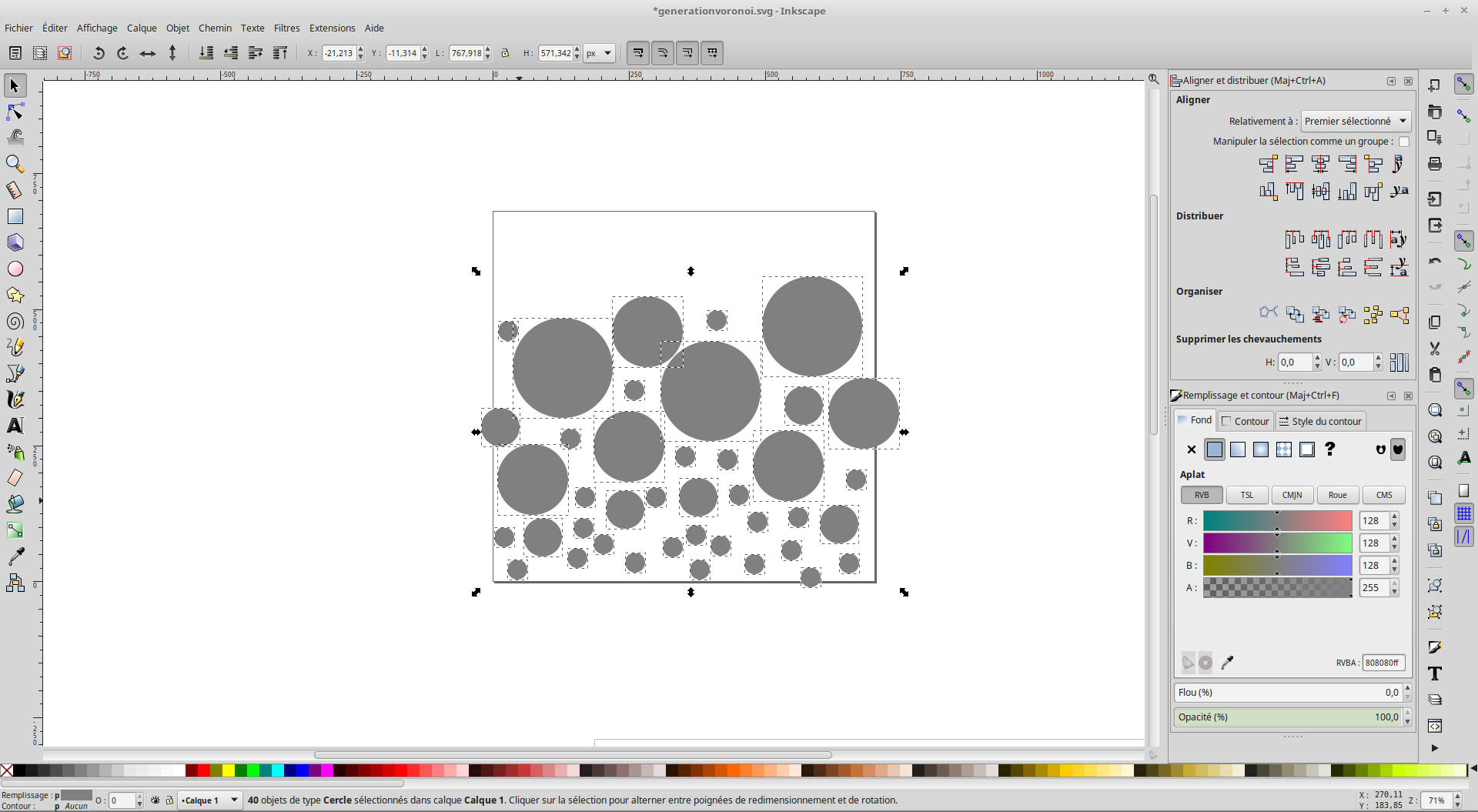Increment the Flou (%) blur value
The width and height of the screenshot is (1478, 812).
pyautogui.click(x=1407, y=689)
